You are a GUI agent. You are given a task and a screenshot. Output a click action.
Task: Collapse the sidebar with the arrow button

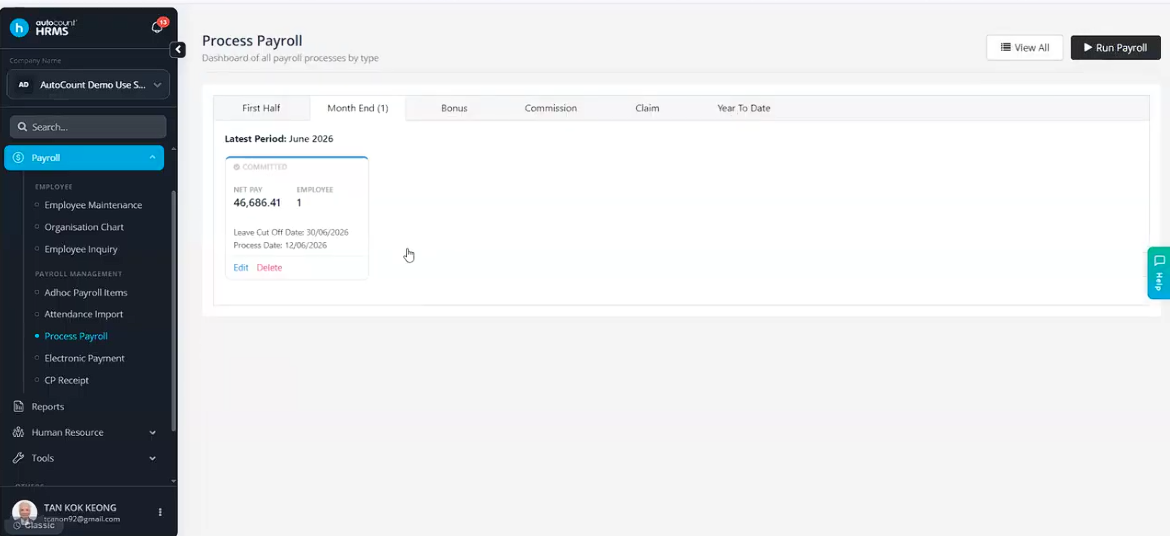click(x=178, y=49)
